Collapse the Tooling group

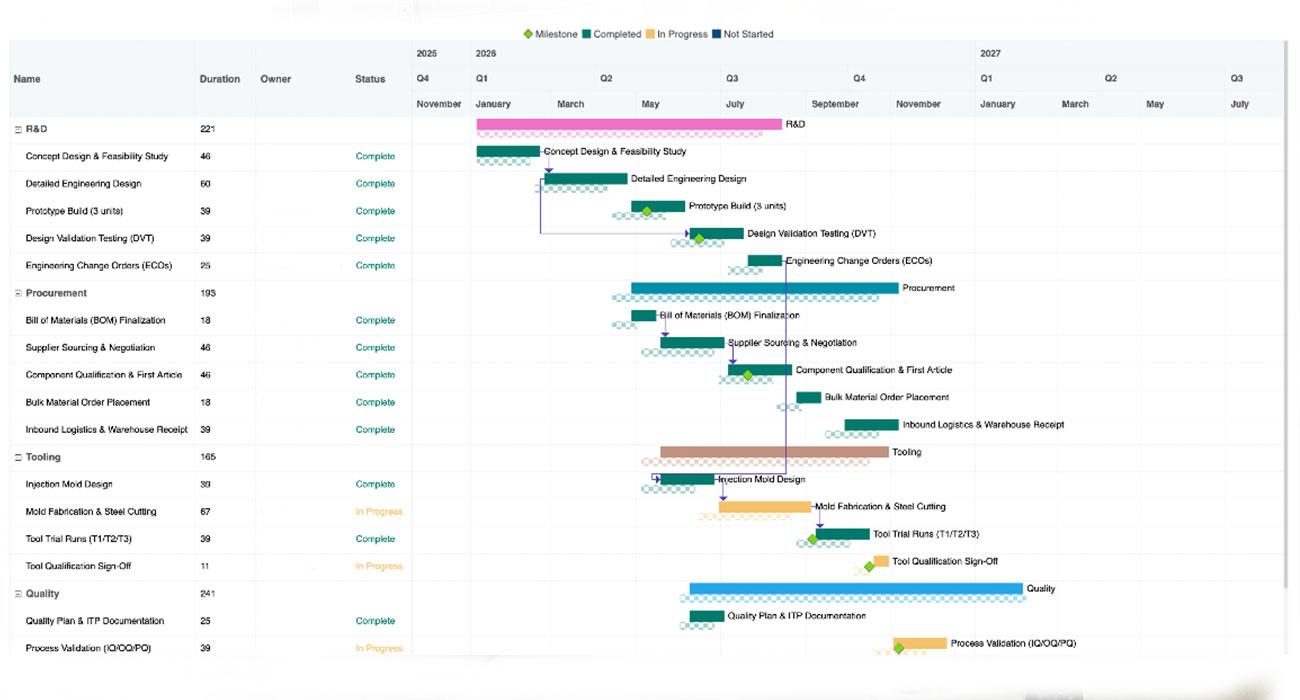point(18,457)
